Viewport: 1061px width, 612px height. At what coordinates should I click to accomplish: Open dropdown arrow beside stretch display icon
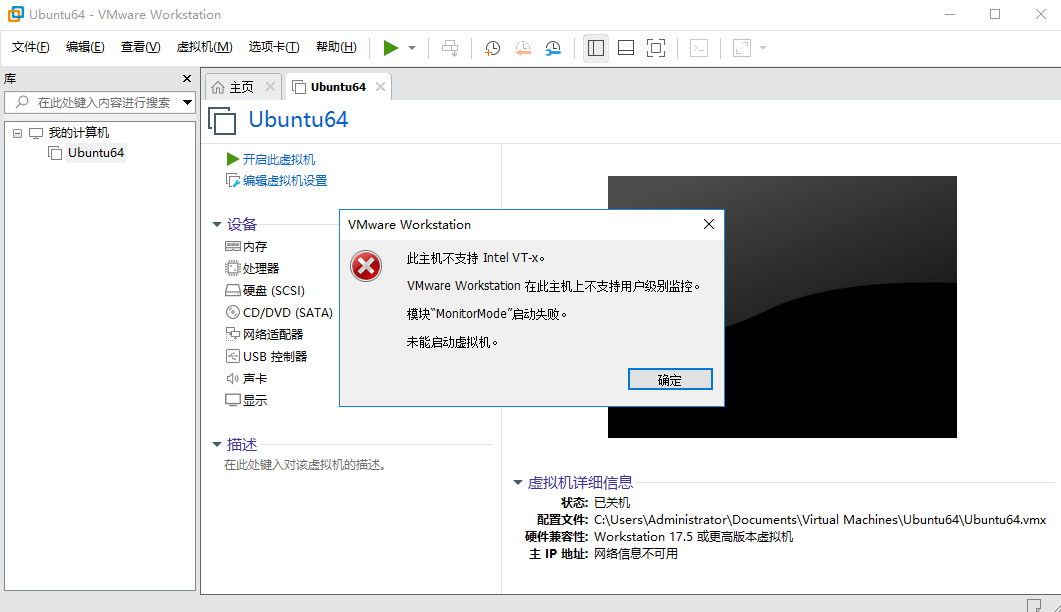tap(763, 48)
